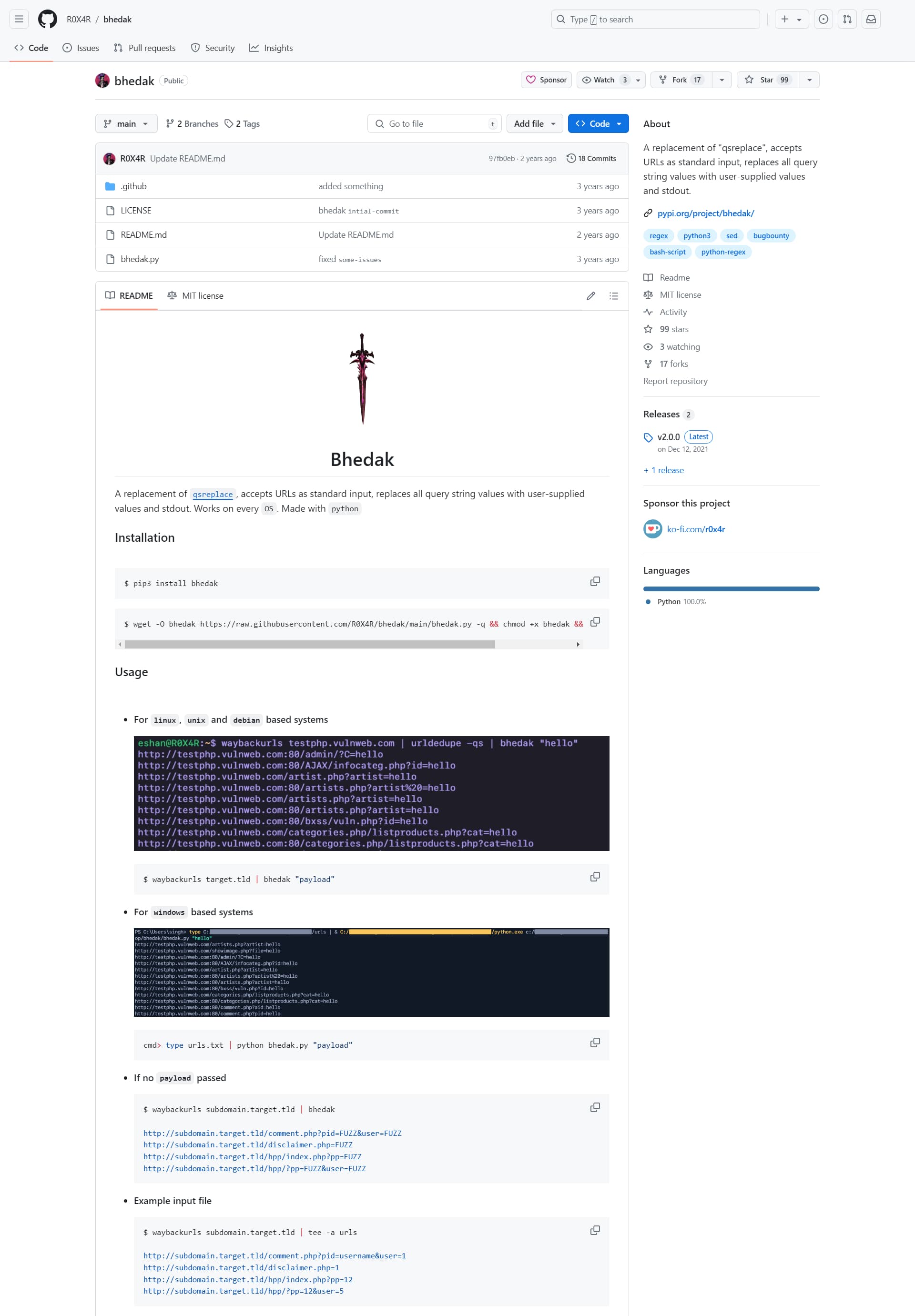Star the bhedak repository
Screen dimensions: 915x1316
(x=768, y=80)
